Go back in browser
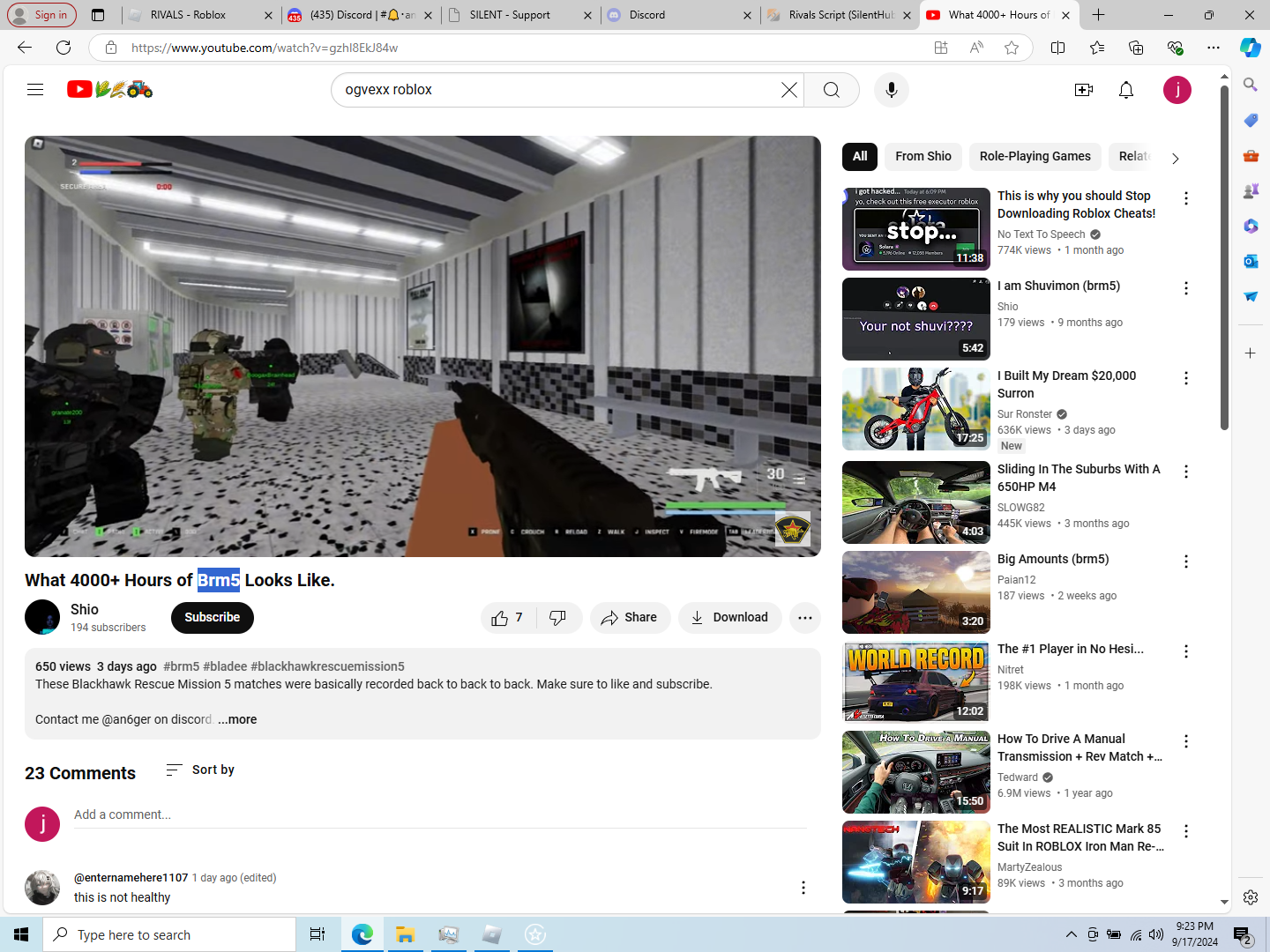 25,48
